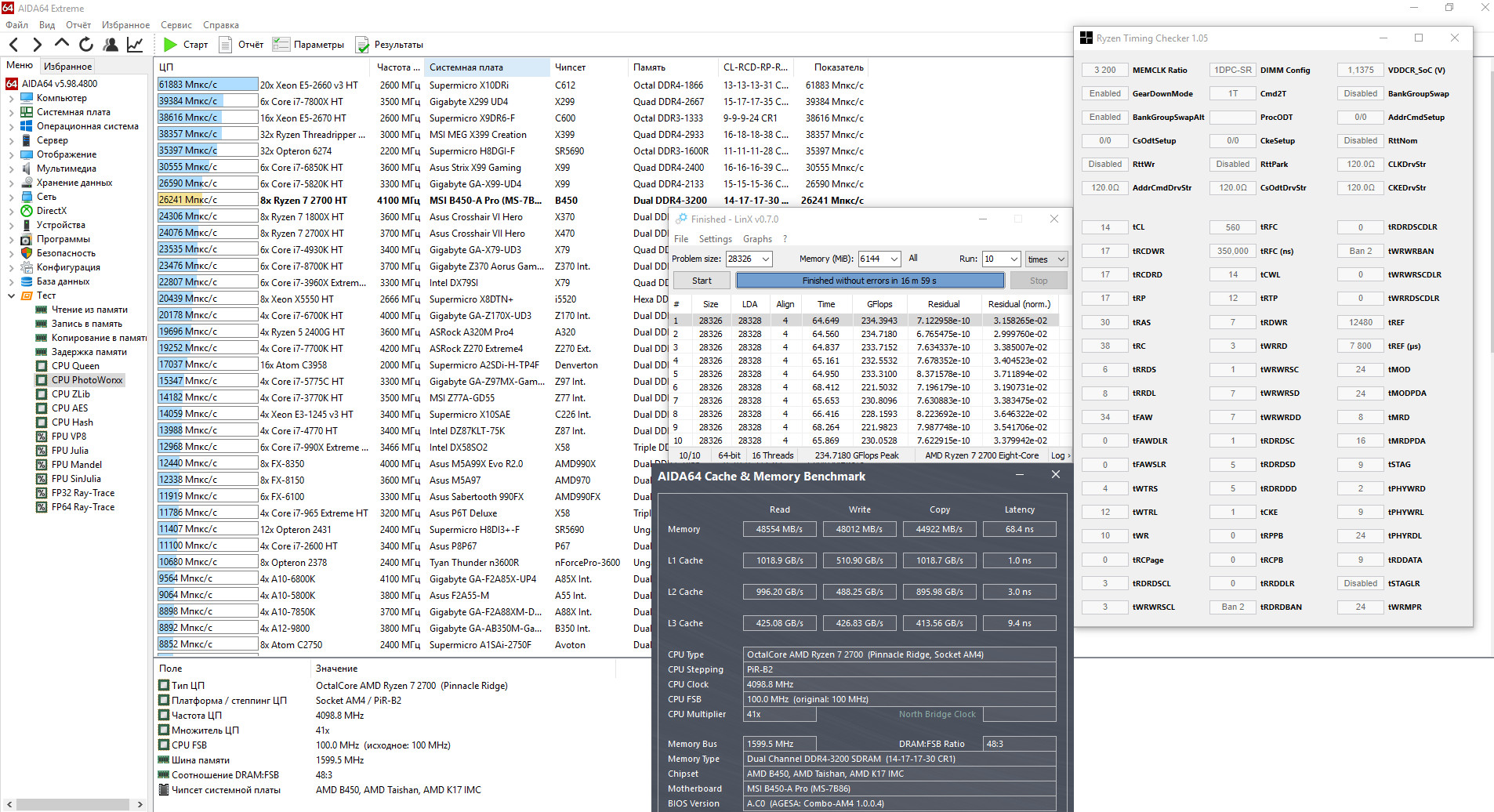Open the Сервис menu in AIDA64
Viewport: 1494px width, 812px height.
tap(176, 25)
